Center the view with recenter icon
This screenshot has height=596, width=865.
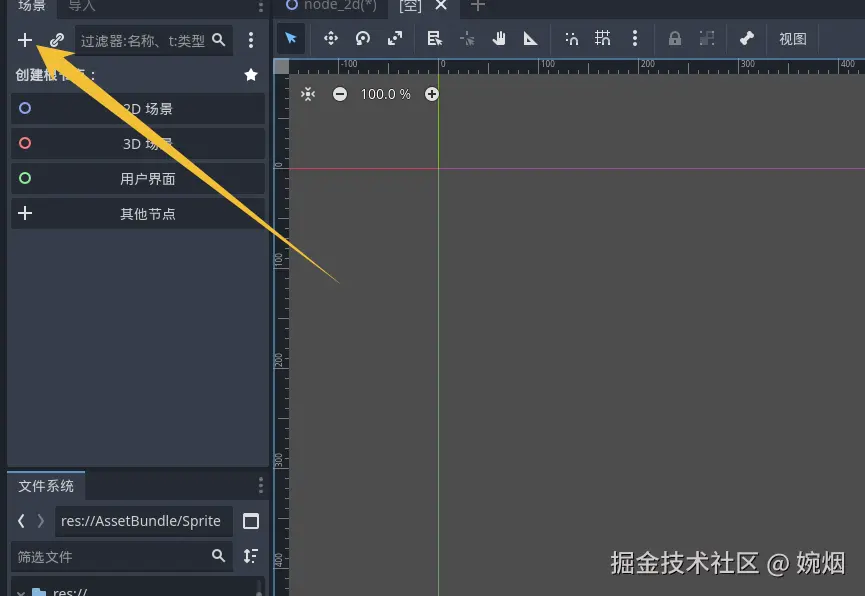pyautogui.click(x=308, y=94)
